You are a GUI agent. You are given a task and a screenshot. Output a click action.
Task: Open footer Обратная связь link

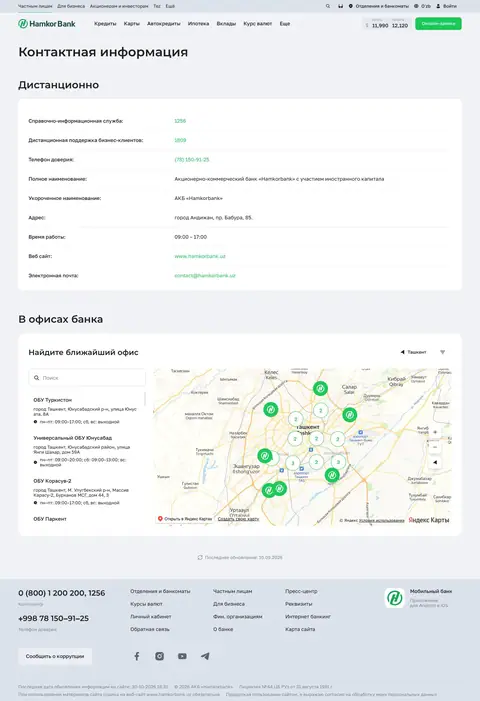point(150,629)
